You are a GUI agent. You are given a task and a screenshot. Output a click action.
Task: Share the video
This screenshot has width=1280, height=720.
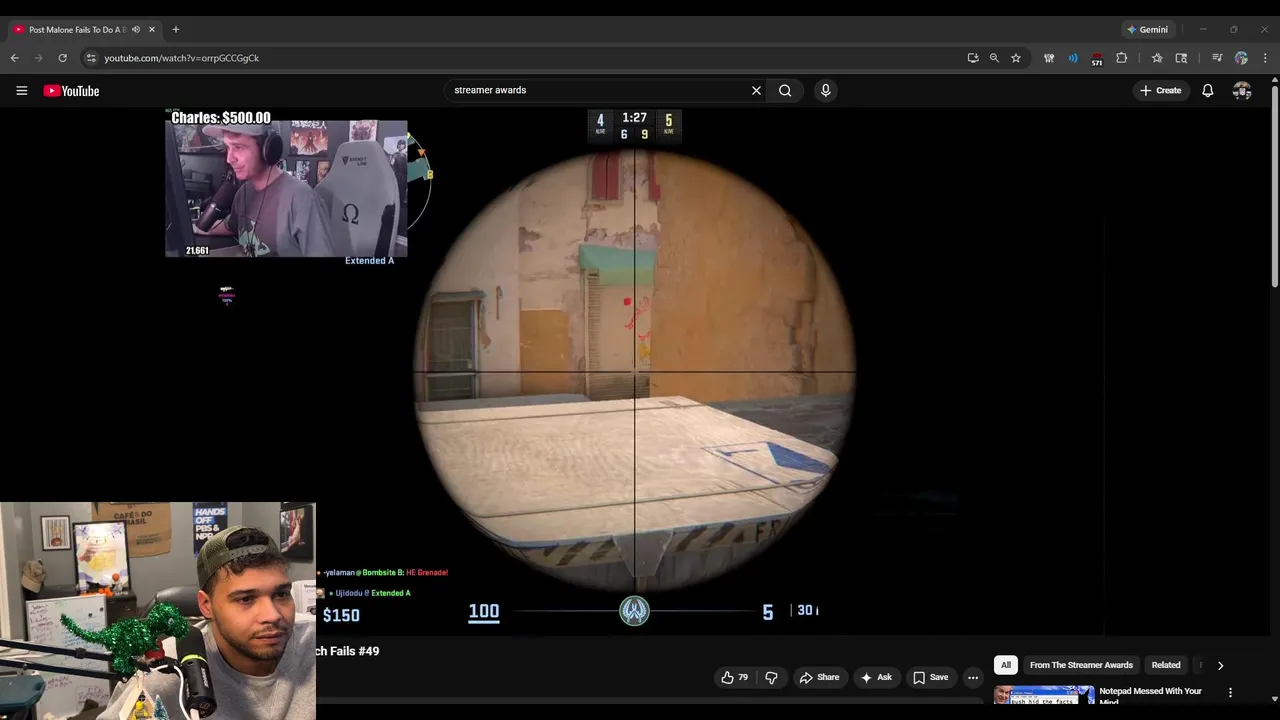tap(819, 677)
